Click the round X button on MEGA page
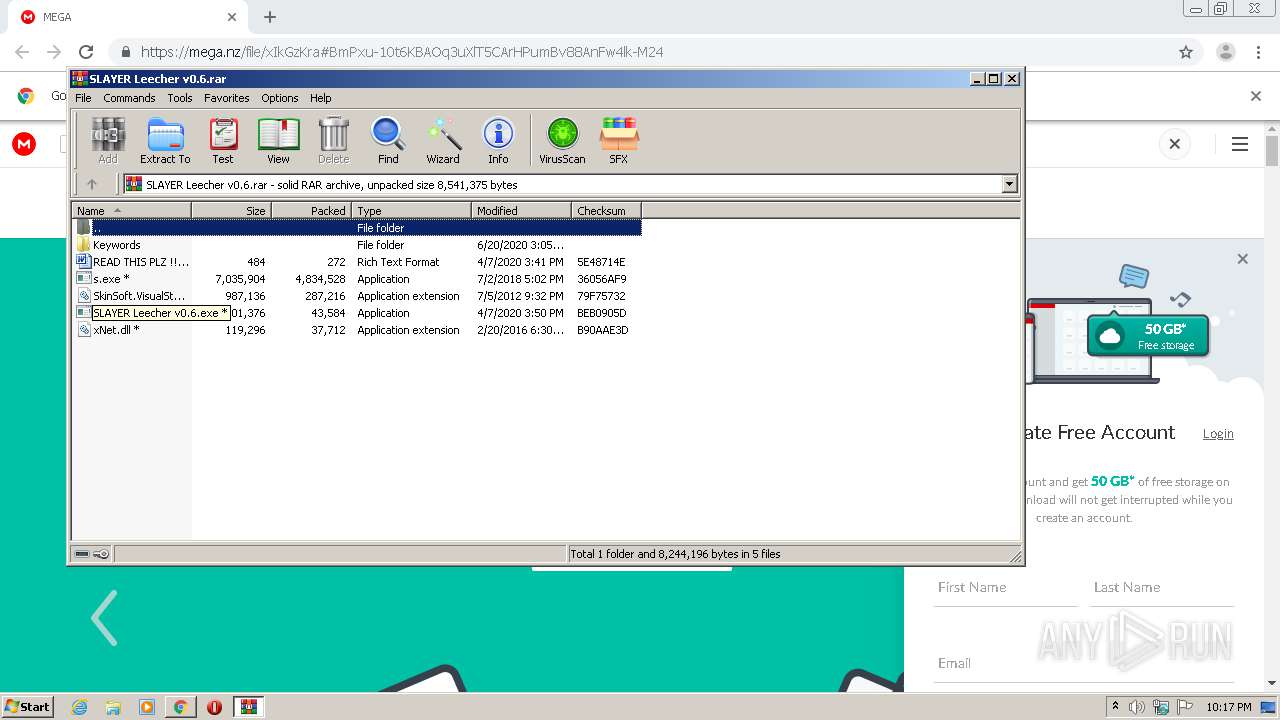Image resolution: width=1280 pixels, height=720 pixels. click(1175, 144)
